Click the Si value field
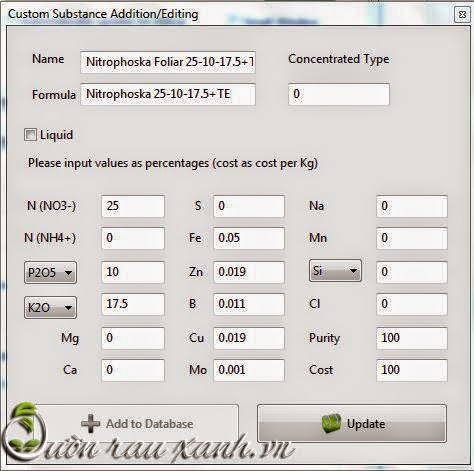 [412, 272]
